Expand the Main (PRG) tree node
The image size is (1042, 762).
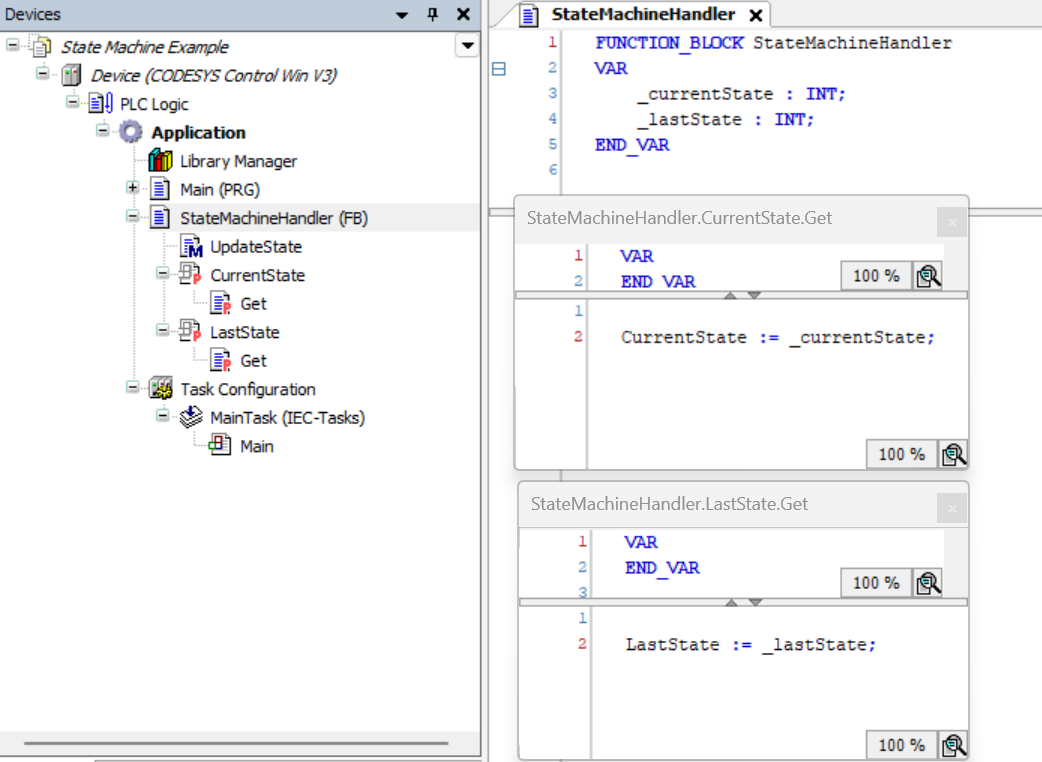coord(132,187)
